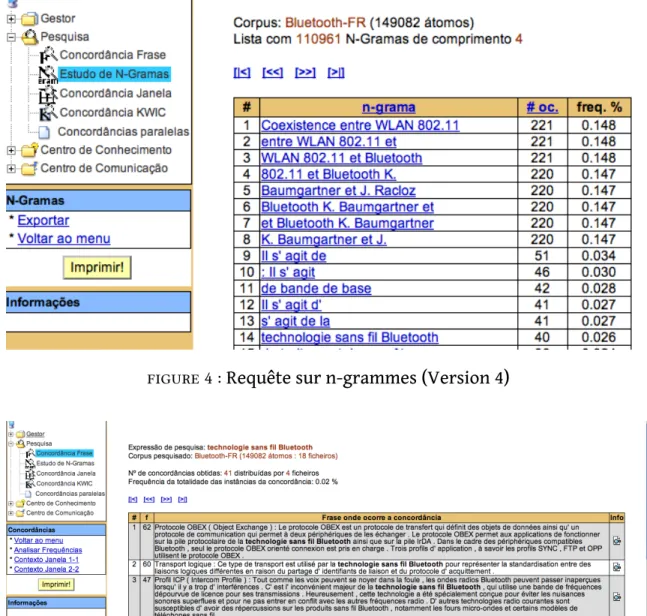Open n-gram : Il s' agit
Screen dimensions: 647x616
288,272
